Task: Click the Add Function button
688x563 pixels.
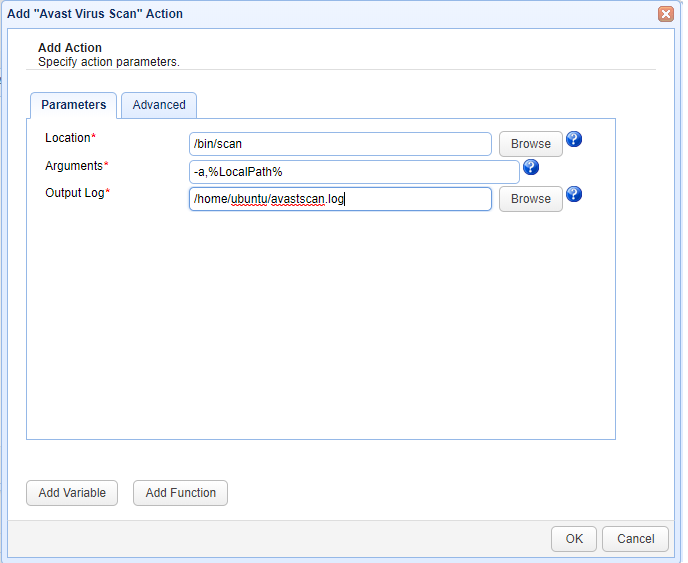Action: 180,493
